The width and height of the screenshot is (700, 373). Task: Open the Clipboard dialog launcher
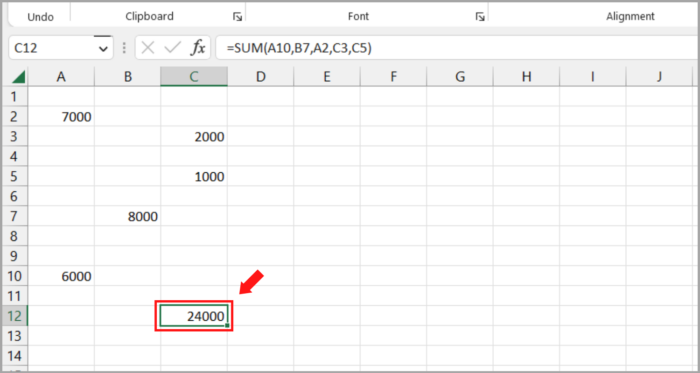pyautogui.click(x=237, y=17)
